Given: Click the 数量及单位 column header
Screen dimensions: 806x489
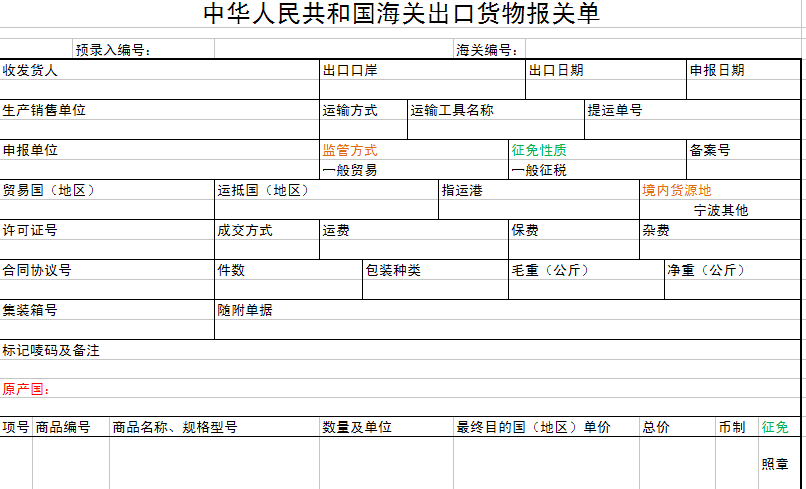Looking at the screenshot, I should (387, 427).
